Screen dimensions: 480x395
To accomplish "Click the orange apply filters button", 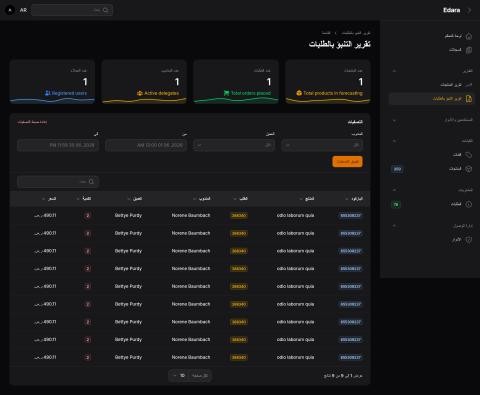I will coord(347,162).
